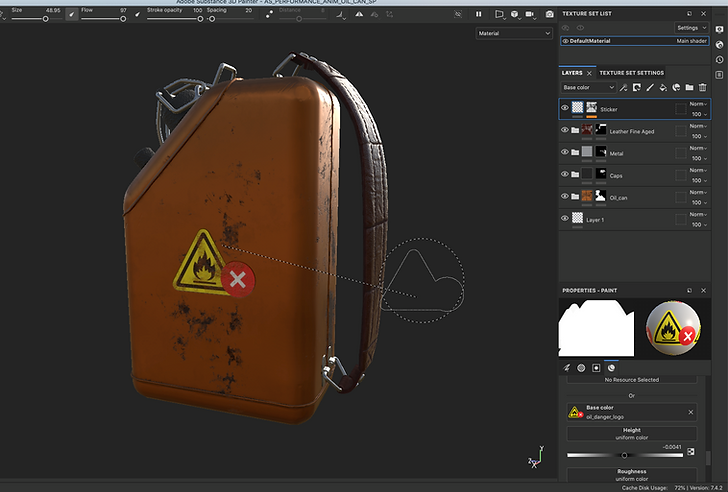Open shader settings globe icon in sidebar
Viewport: 728px width, 492px height.
719,45
